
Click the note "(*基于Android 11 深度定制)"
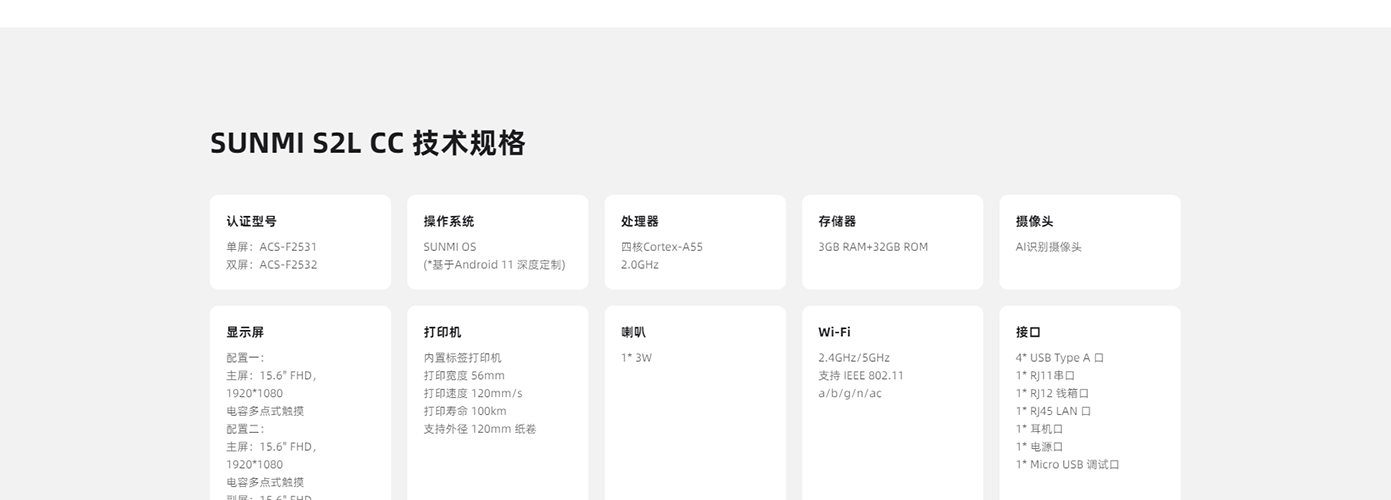(x=494, y=264)
